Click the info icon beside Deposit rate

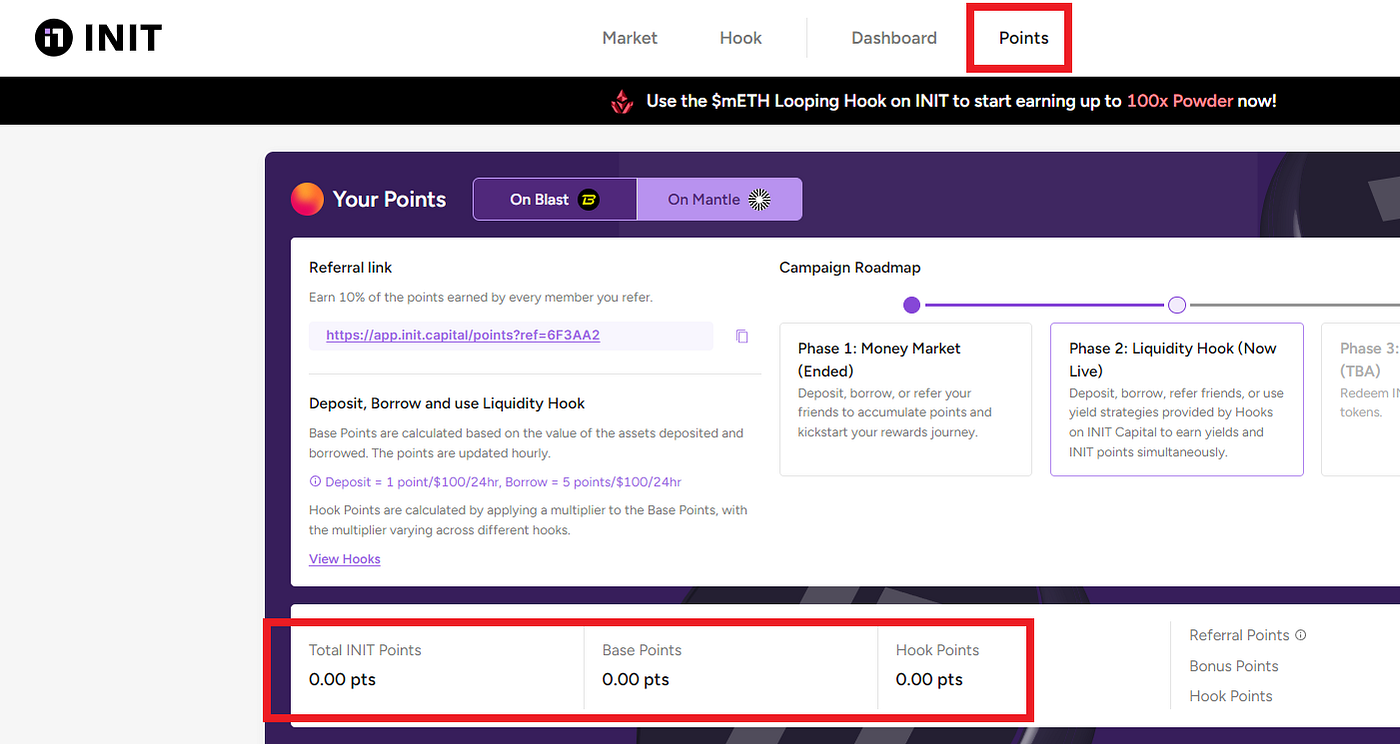tap(315, 482)
